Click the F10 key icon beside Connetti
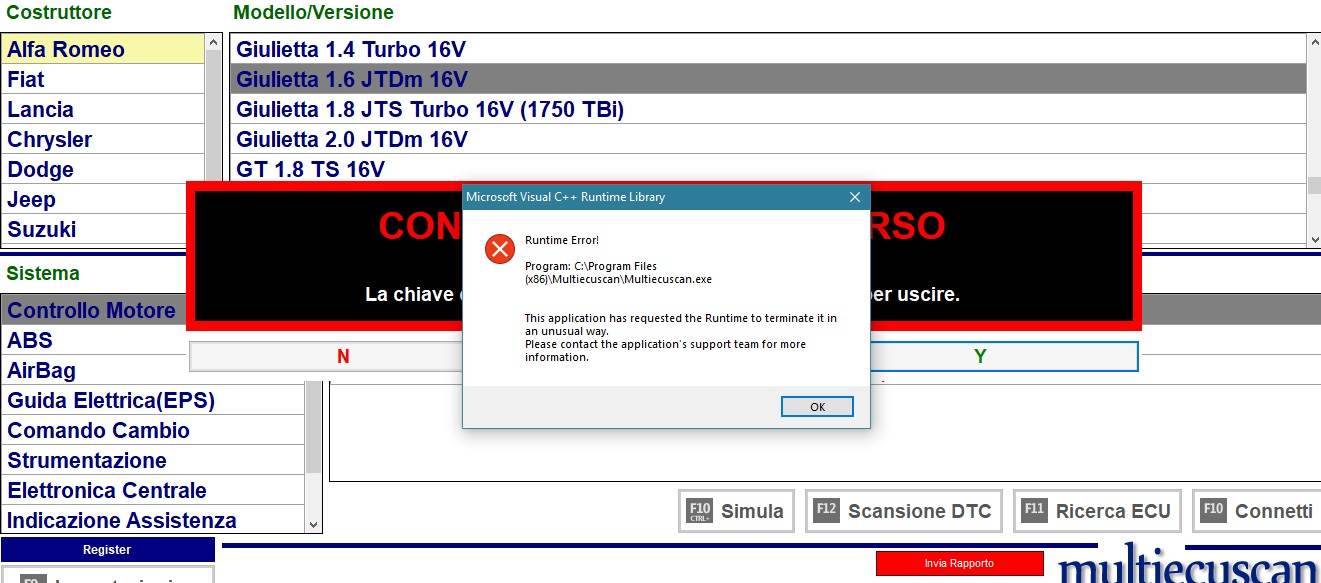This screenshot has height=583, width=1321. 1213,510
